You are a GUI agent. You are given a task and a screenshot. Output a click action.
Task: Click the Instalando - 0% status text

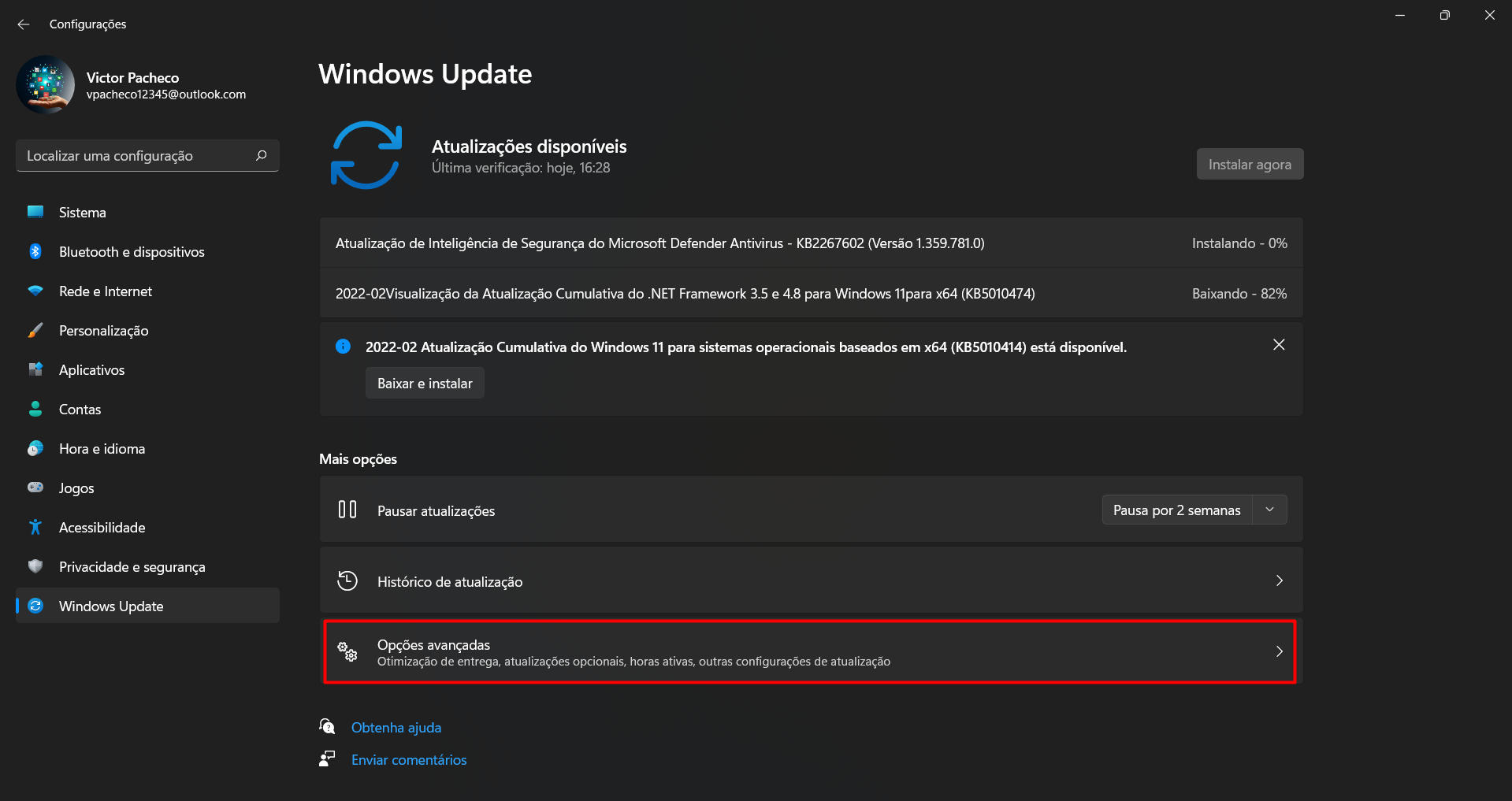click(1239, 243)
